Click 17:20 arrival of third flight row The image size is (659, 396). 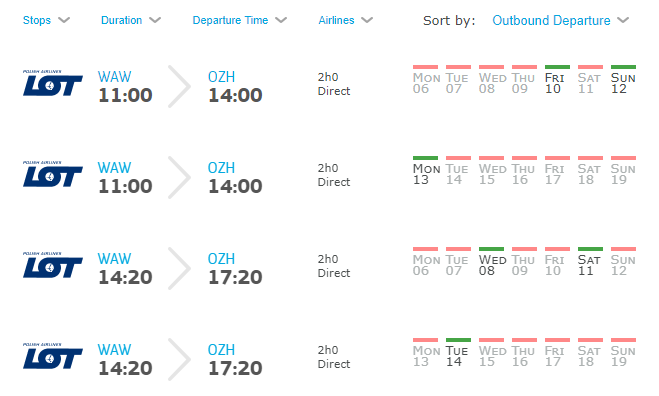[235, 277]
